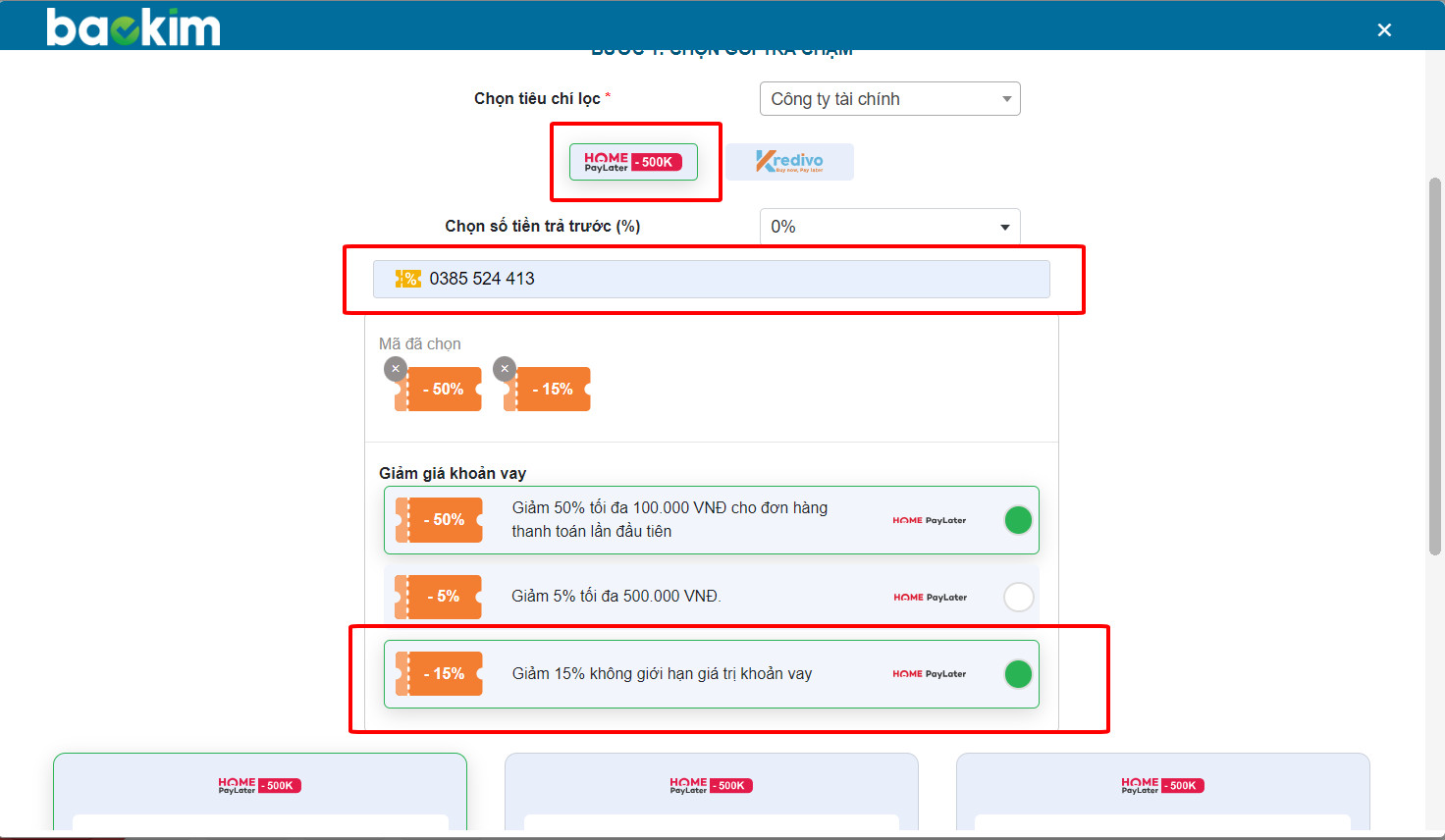Click 'Giảm 50% tối đa 100.000 VNĐ' description
The width and height of the screenshot is (1445, 840).
point(669,520)
